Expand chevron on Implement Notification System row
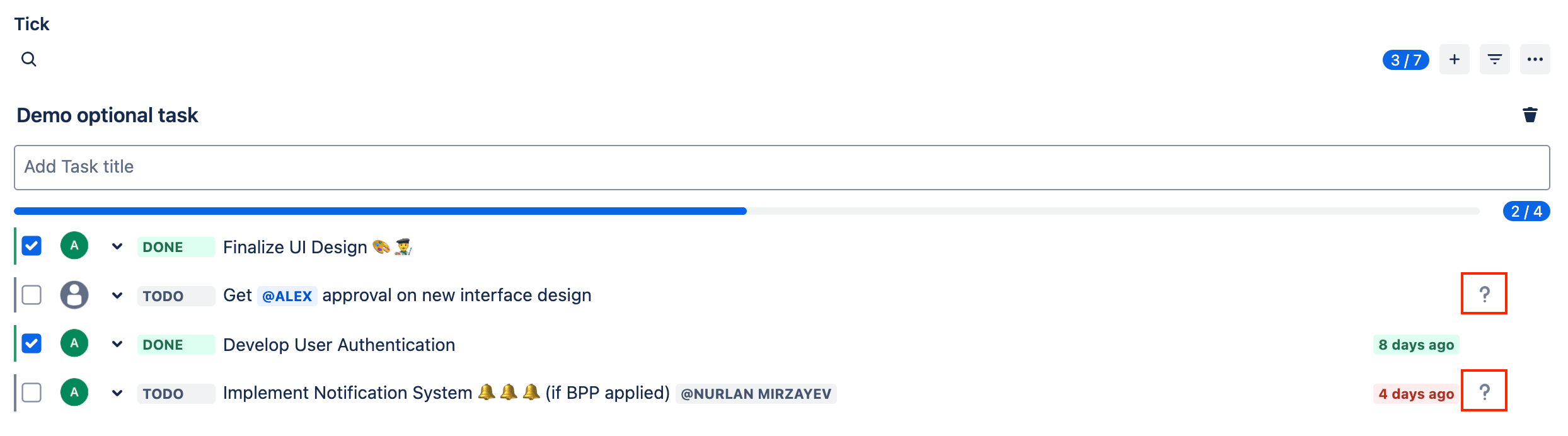 (117, 393)
